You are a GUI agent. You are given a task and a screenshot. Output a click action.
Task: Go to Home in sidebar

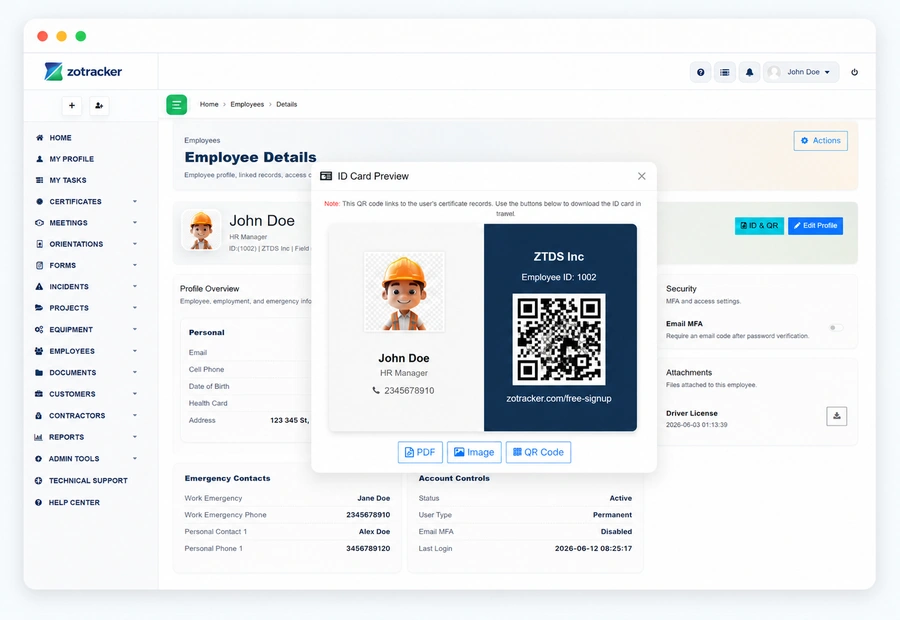click(60, 138)
